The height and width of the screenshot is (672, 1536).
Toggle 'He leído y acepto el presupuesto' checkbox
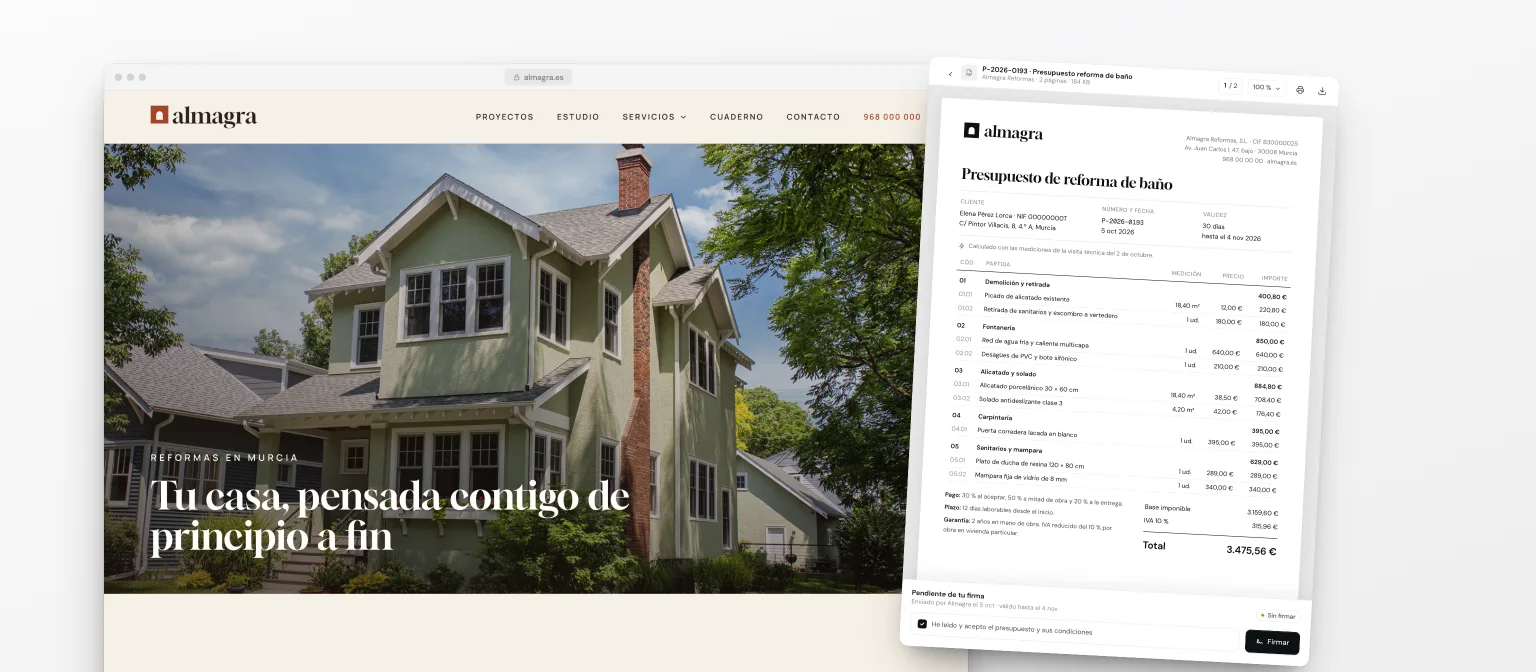tap(922, 623)
